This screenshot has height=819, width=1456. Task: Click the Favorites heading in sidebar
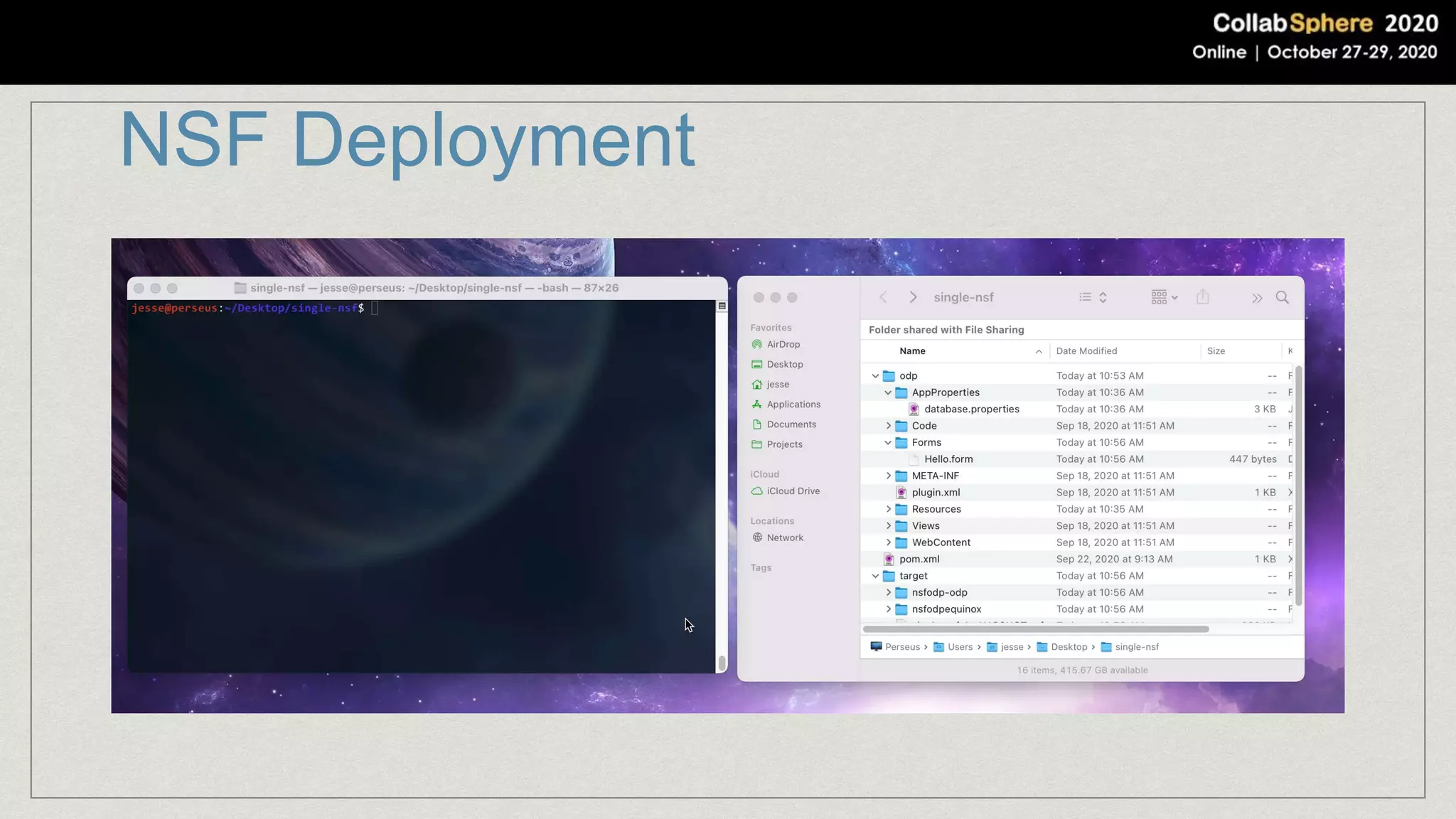771,328
